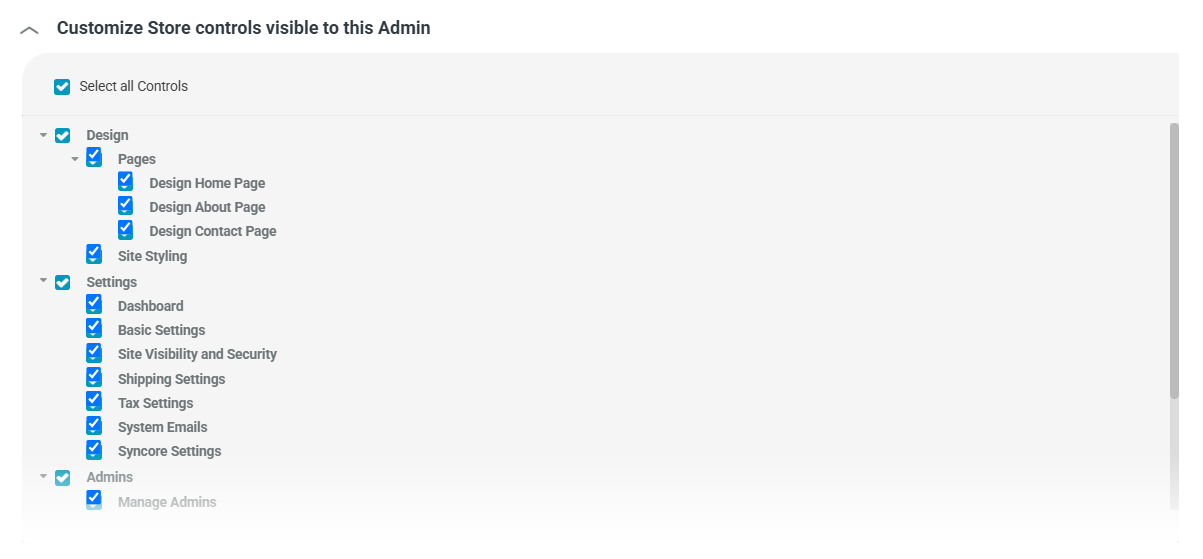Screen dimensions: 1203x559
Task: Uncheck the Select all Controls checkbox
Action: coord(62,87)
